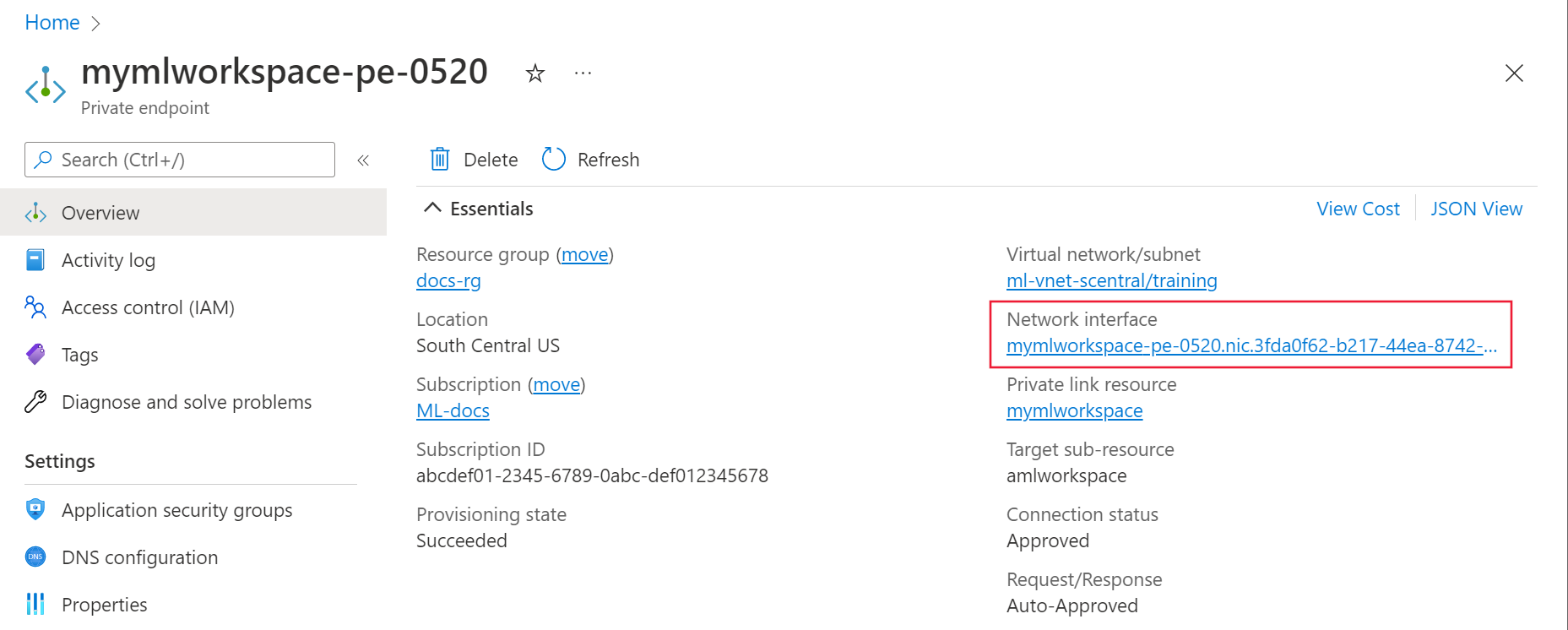
Task: Click the DNS configuration icon
Action: click(35, 557)
